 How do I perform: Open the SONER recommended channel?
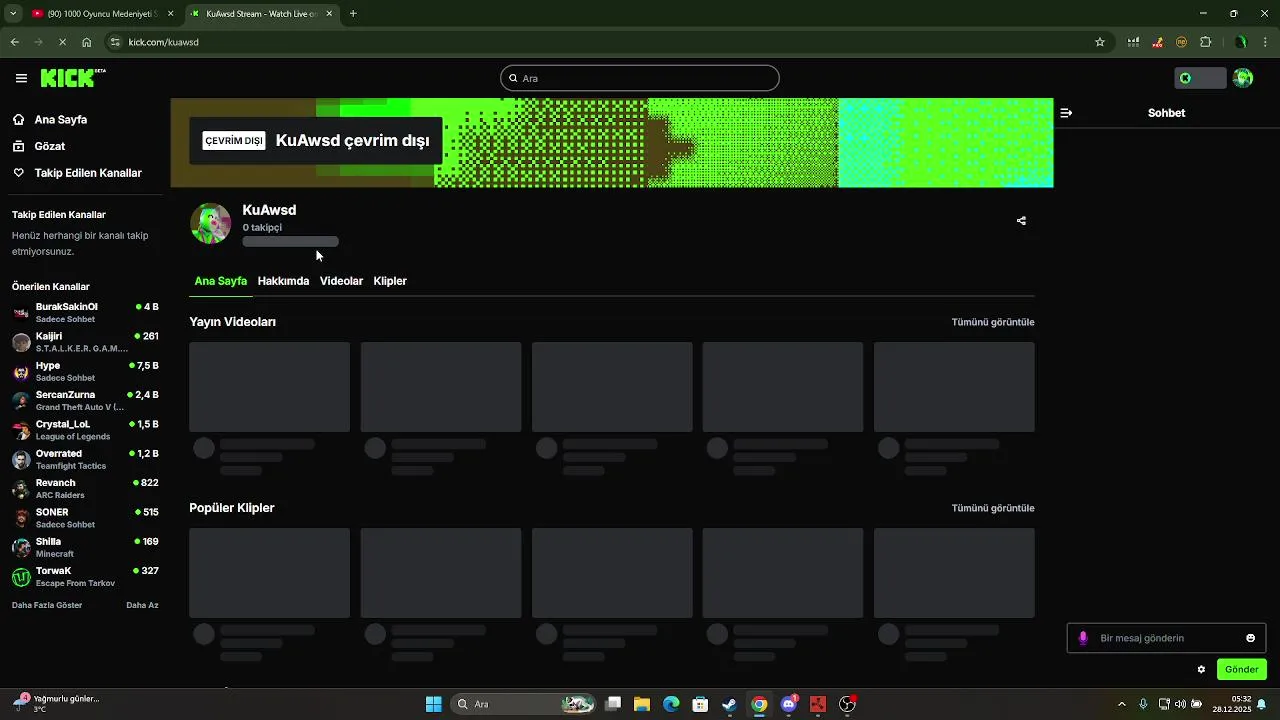coord(85,518)
